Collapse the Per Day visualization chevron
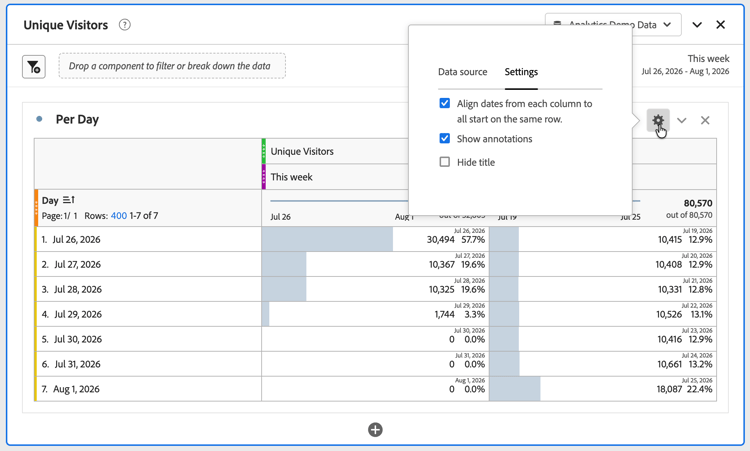 pyautogui.click(x=682, y=120)
